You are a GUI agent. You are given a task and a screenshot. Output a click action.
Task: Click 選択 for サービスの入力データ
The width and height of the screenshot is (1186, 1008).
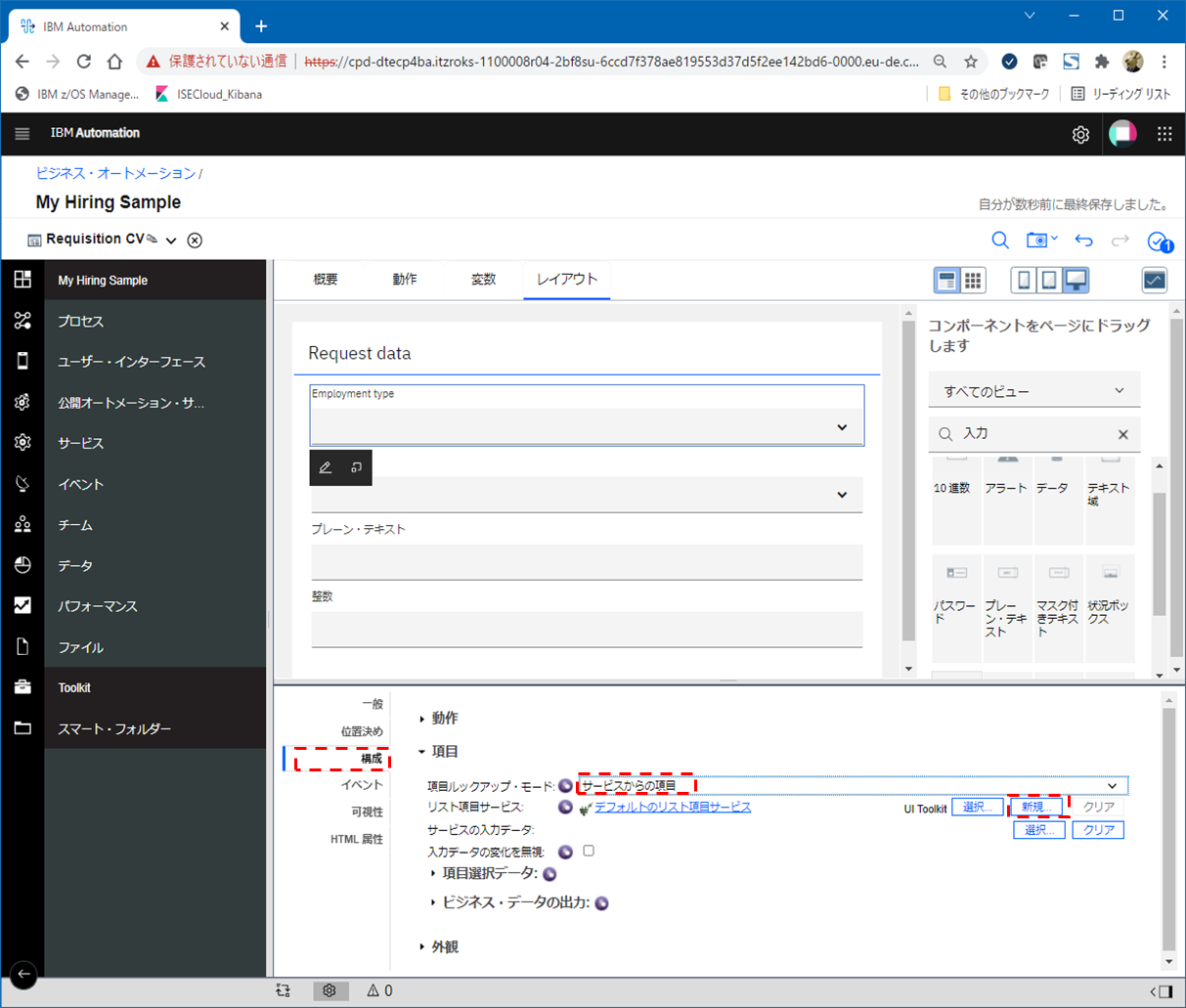click(x=1039, y=830)
